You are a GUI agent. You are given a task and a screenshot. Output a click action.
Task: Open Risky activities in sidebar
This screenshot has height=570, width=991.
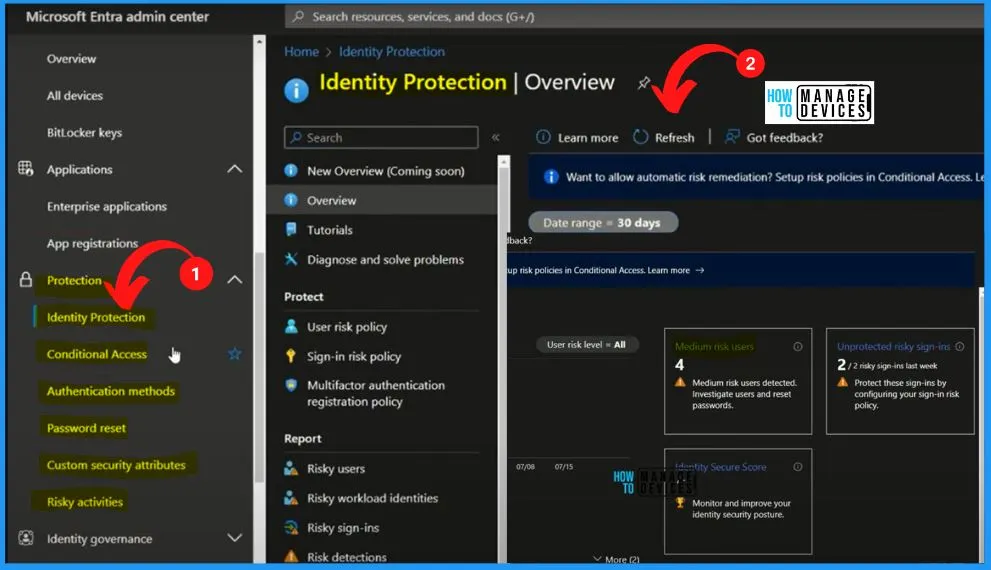point(85,502)
